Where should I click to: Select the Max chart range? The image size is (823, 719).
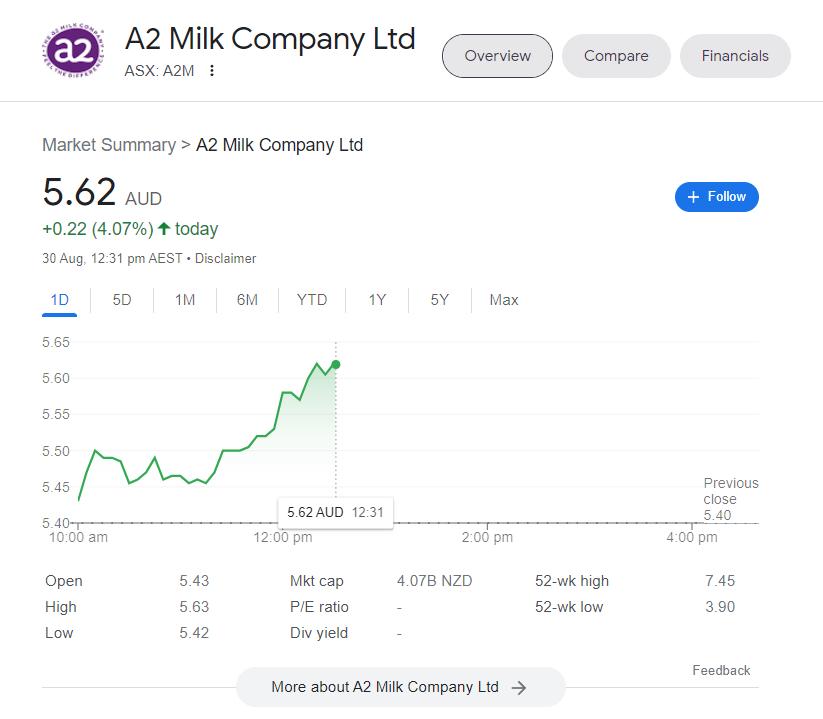pos(504,300)
